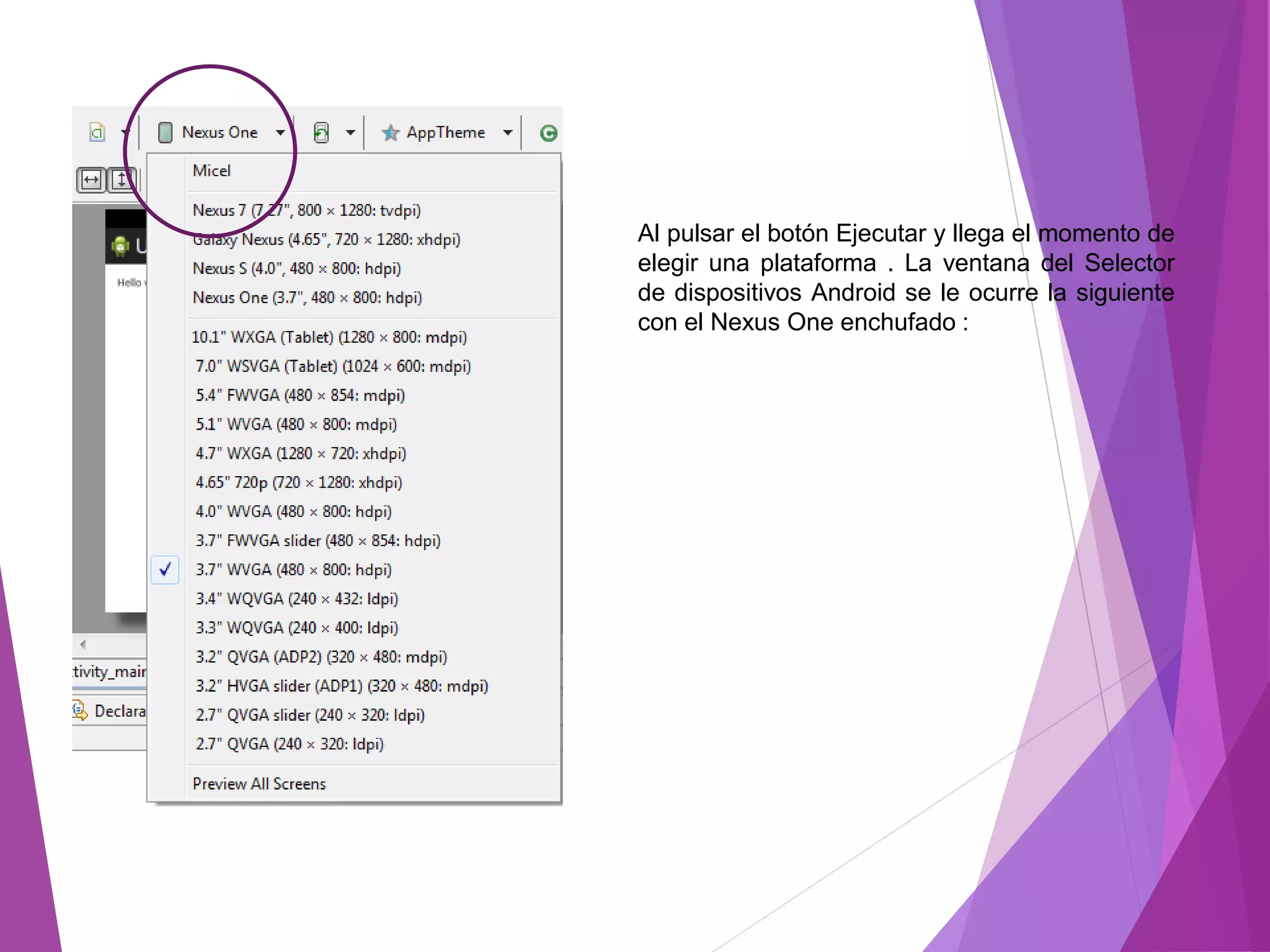The image size is (1270, 952).
Task: Expand the Nexus One device dropdown arrow
Action: tap(280, 132)
